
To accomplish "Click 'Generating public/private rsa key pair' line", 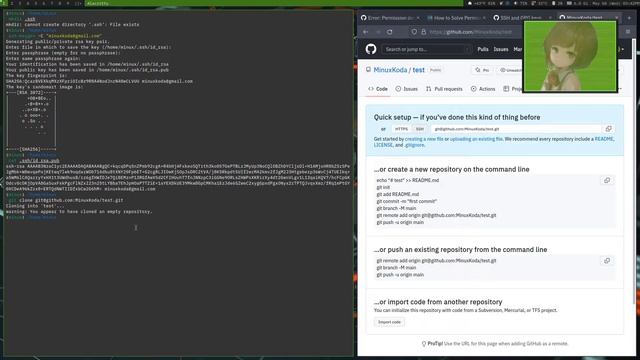I will pyautogui.click(x=57, y=42).
